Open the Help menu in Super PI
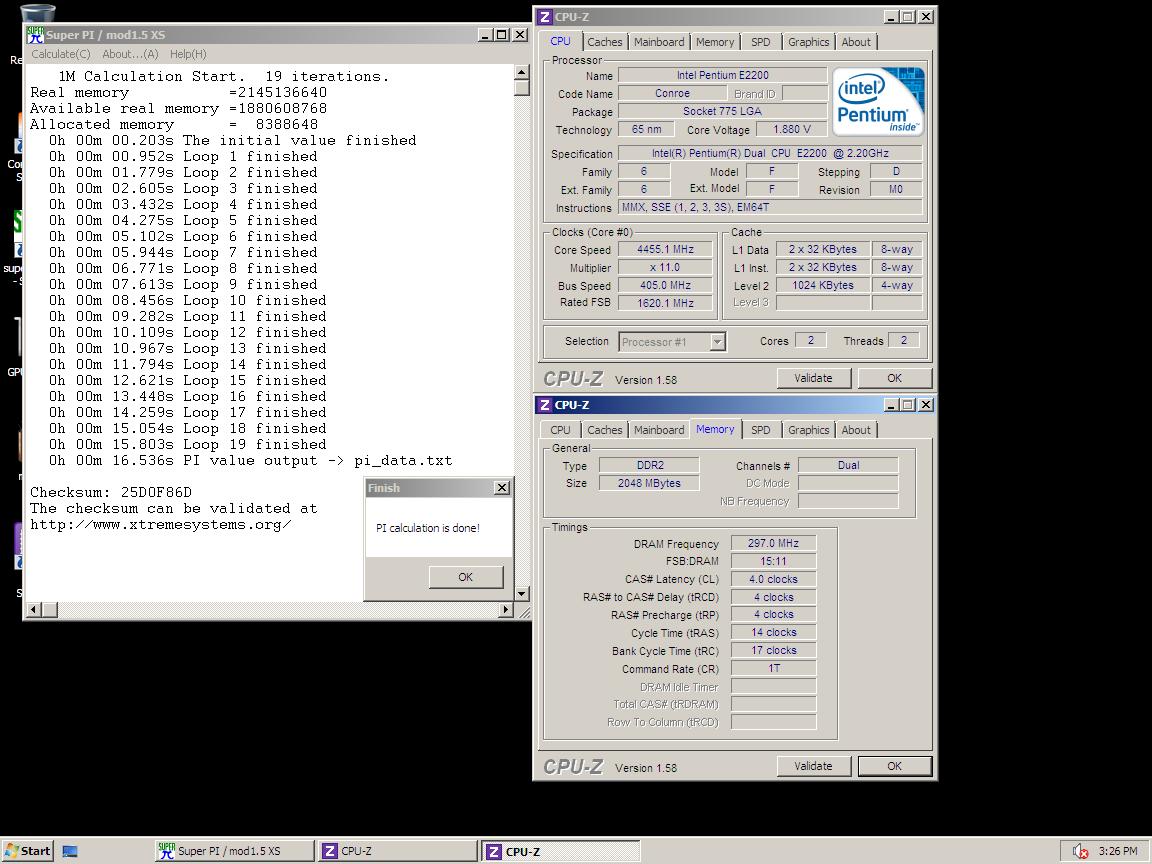1152x864 pixels. [188, 54]
